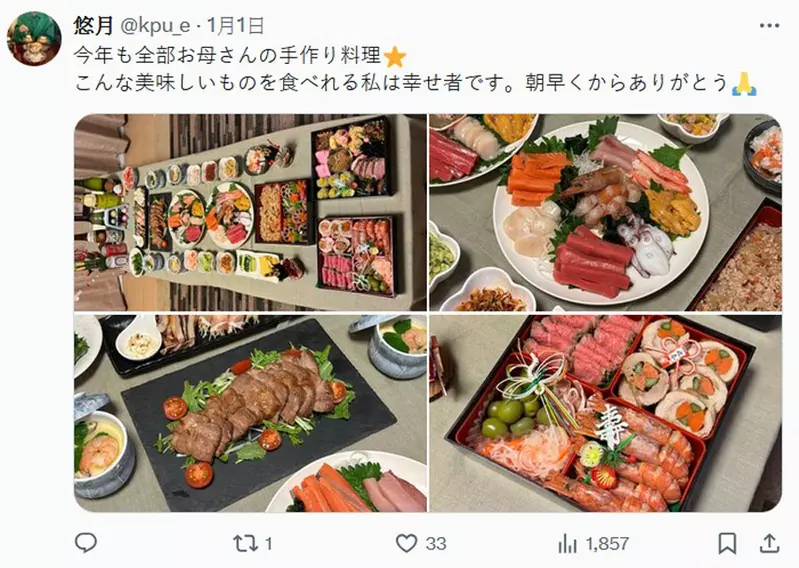Open the three-dot more options menu
The height and width of the screenshot is (568, 799).
click(x=769, y=25)
